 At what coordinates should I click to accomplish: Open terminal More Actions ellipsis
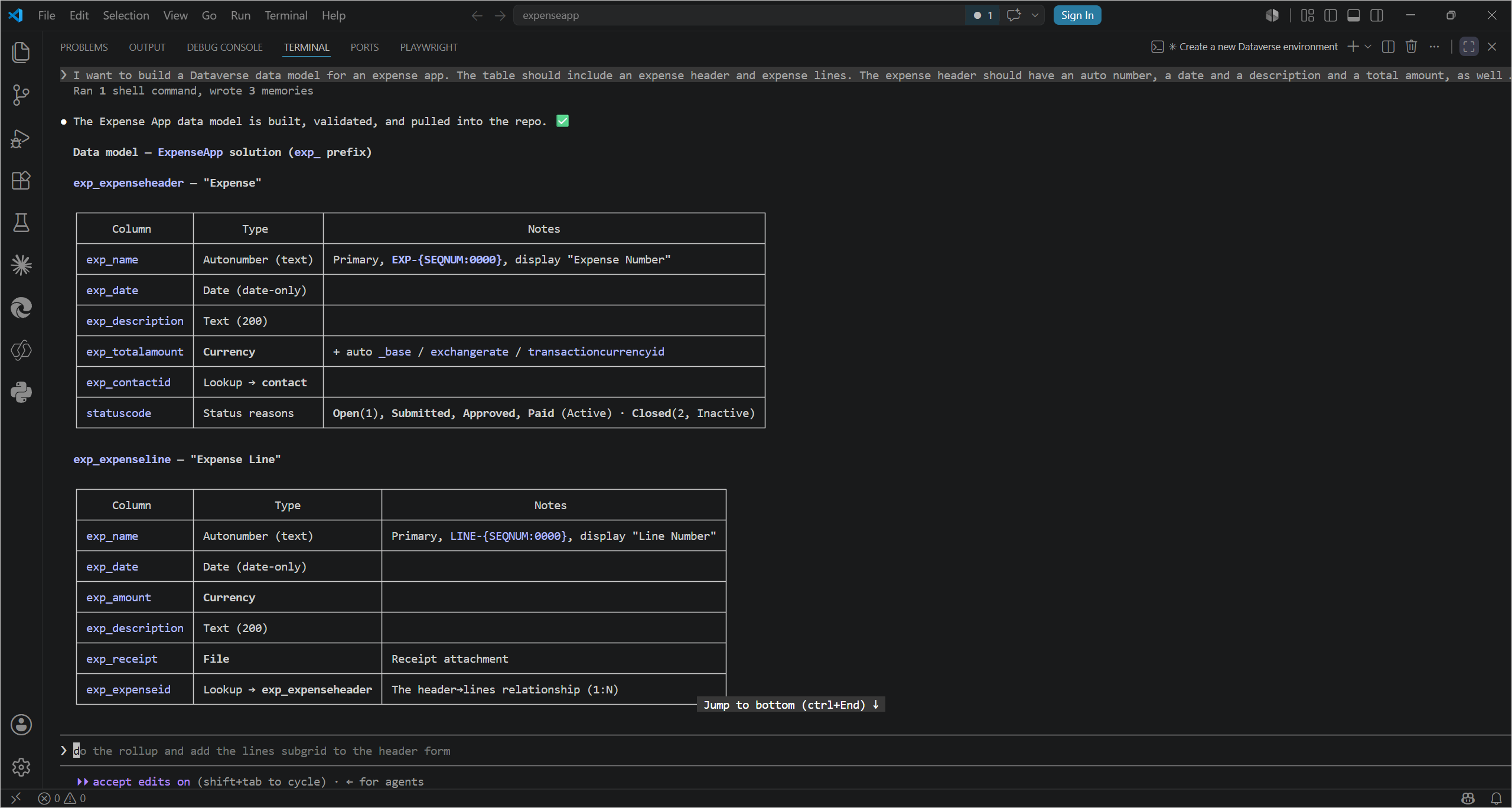coord(1435,47)
